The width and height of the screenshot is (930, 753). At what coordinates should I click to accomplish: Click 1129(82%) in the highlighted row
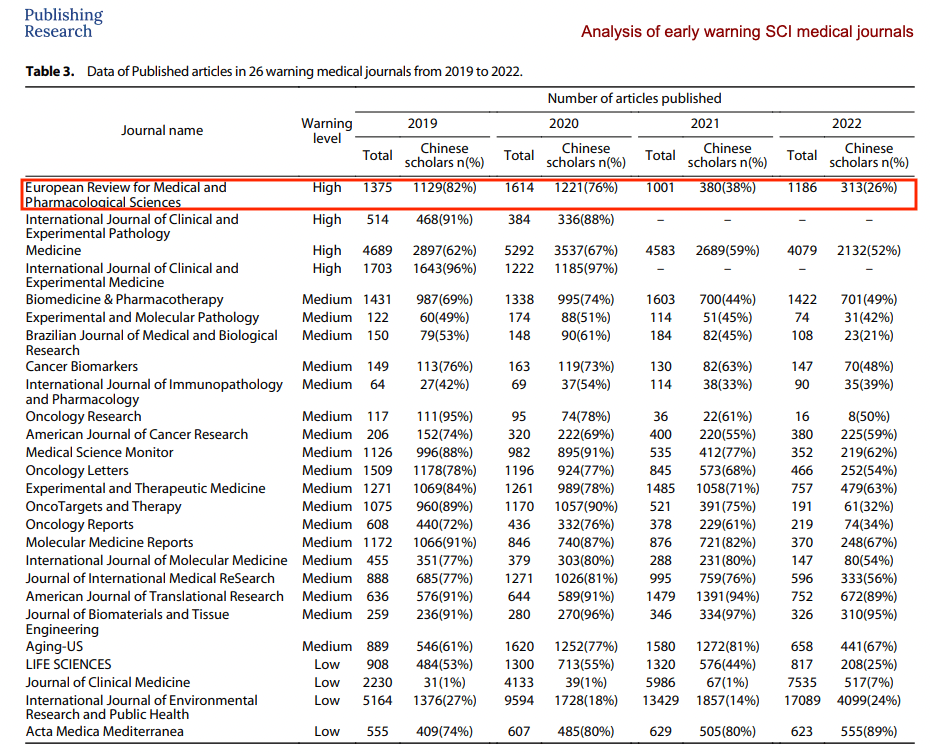tap(444, 187)
